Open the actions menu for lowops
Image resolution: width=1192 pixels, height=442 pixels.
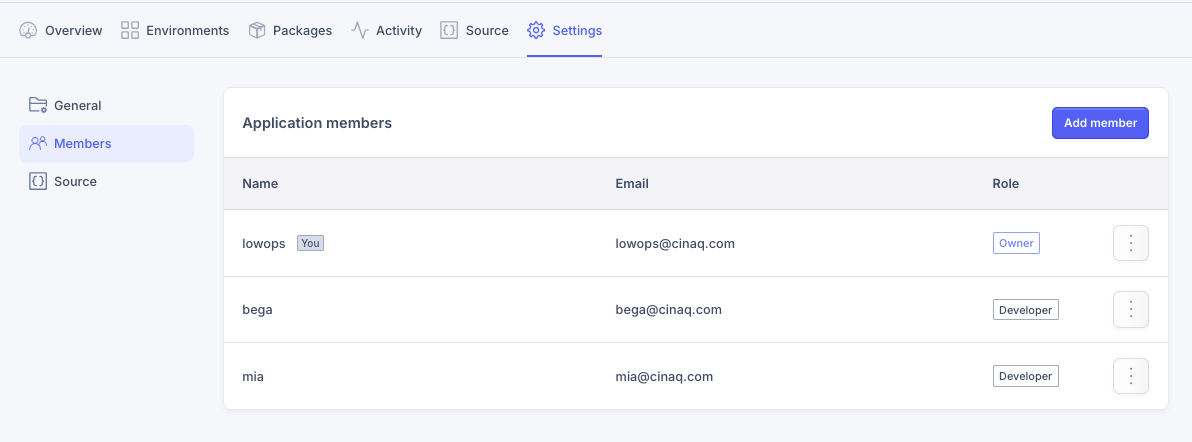(x=1130, y=243)
